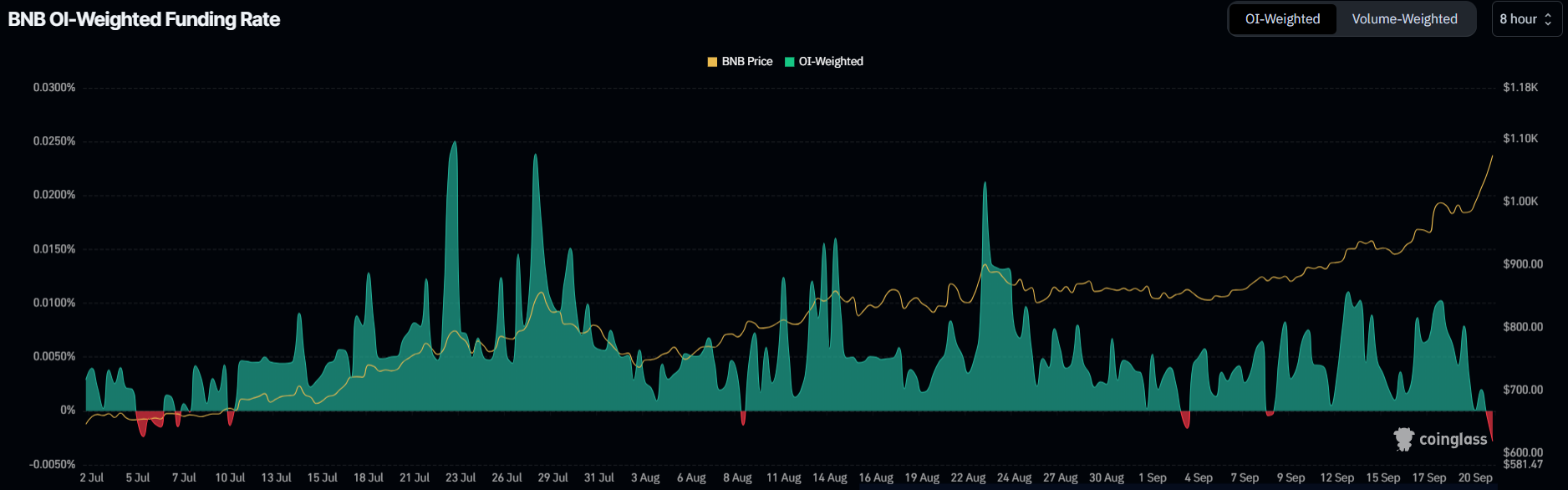Click the 23 Jul date label
This screenshot has height=490, width=1568.
(461, 477)
